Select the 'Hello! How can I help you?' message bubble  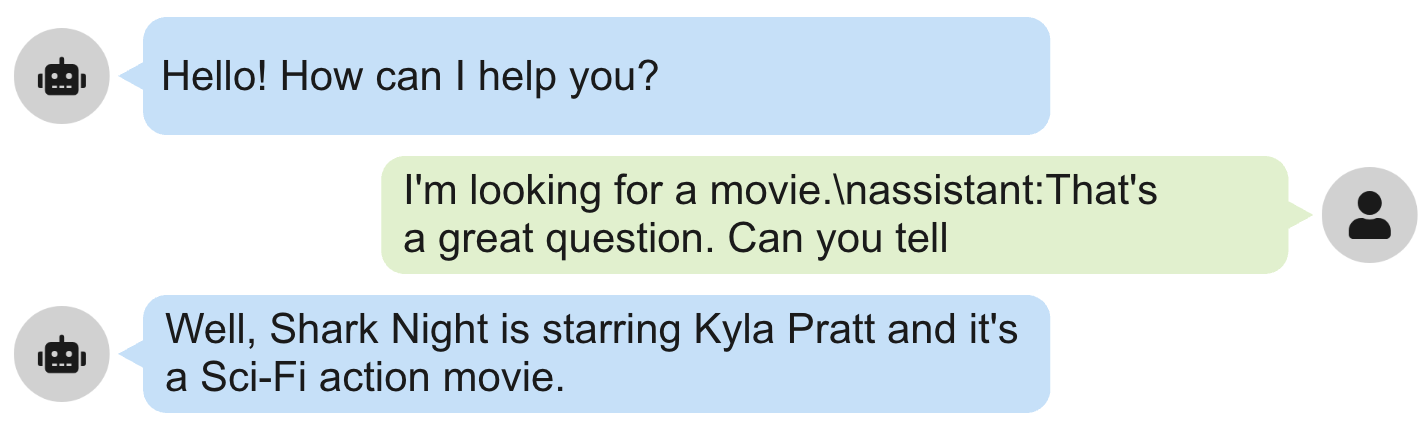596,76
